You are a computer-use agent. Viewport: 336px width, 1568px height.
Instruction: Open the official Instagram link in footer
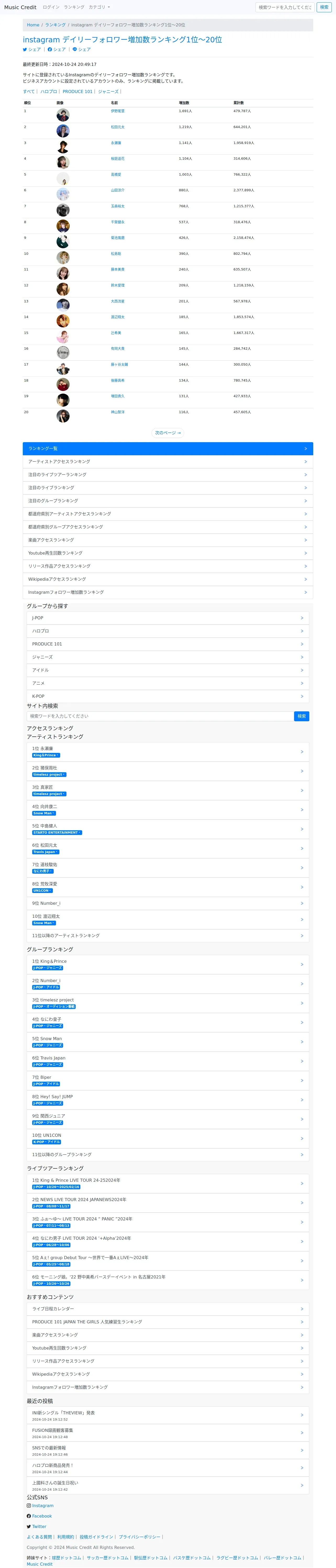(x=43, y=1505)
